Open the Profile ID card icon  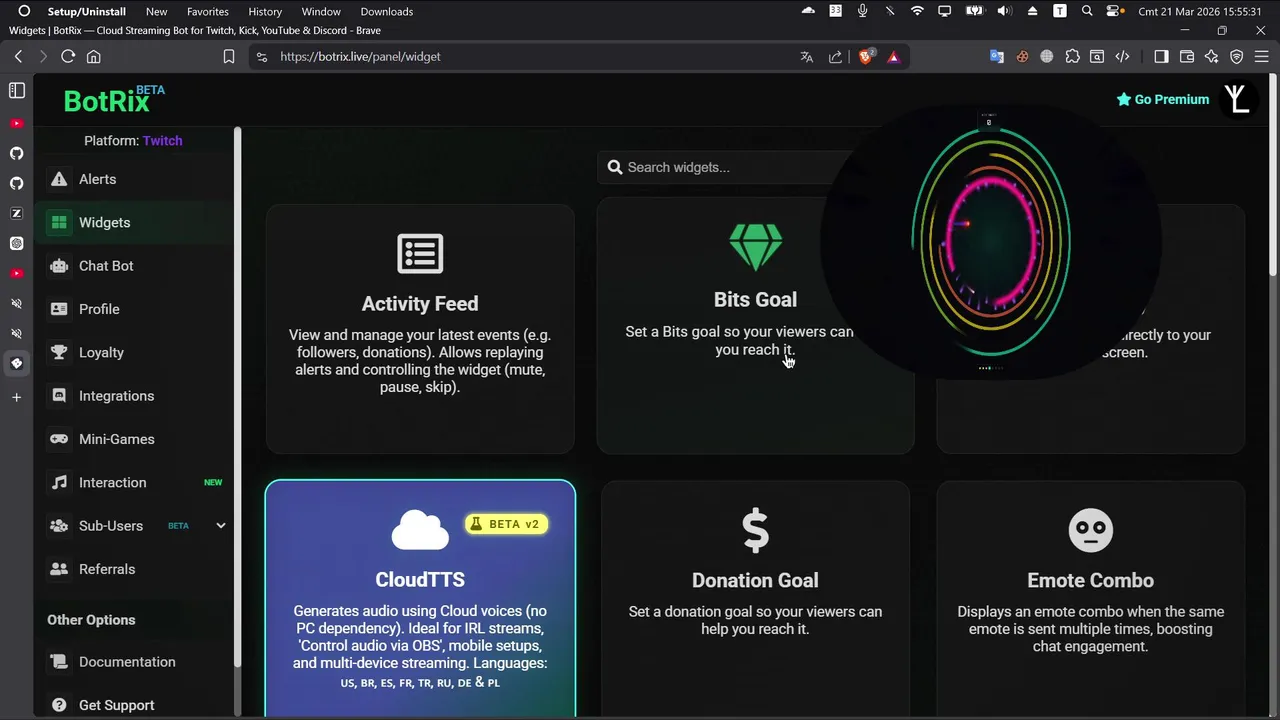tap(59, 309)
